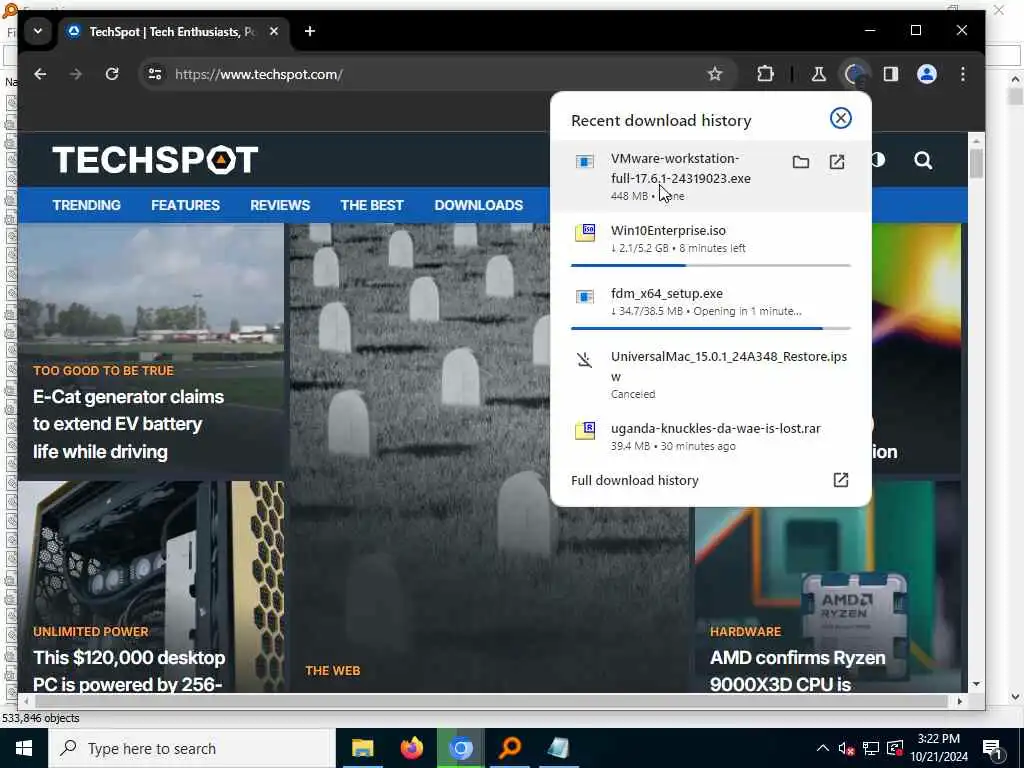The width and height of the screenshot is (1024, 768).
Task: Show VMware-workstation exe in folder
Action: [801, 162]
